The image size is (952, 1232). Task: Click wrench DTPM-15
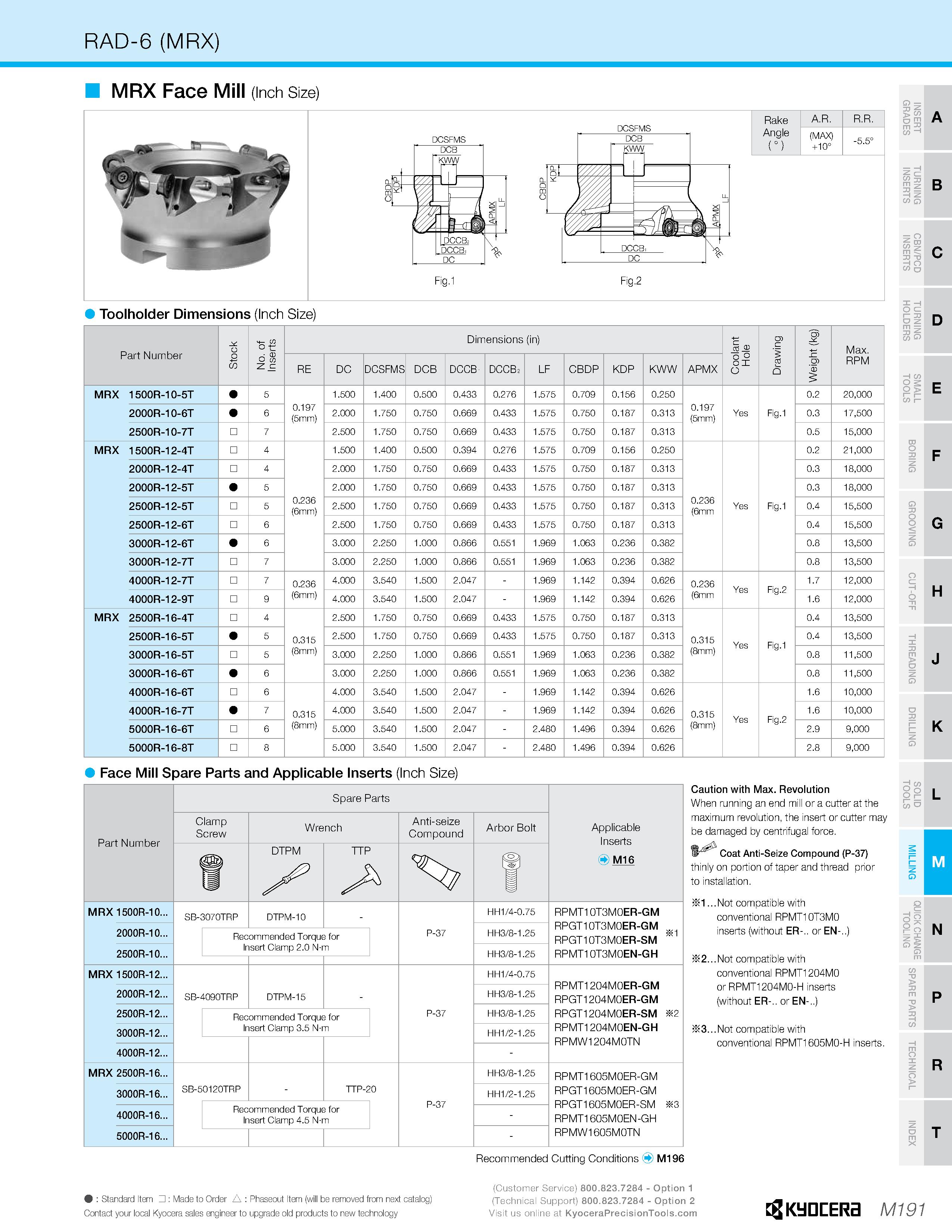pos(286,997)
